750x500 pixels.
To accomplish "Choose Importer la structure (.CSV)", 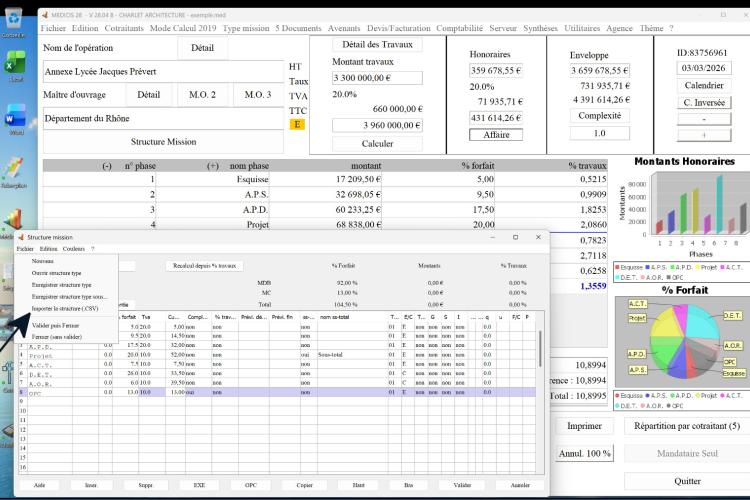I will [66, 309].
